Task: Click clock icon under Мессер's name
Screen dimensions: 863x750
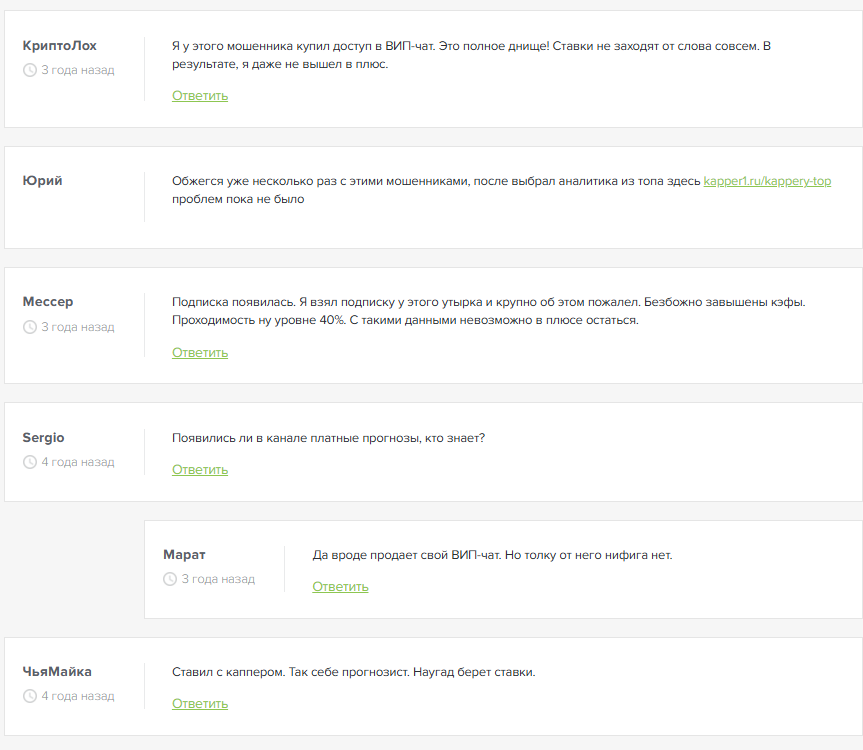Action: pyautogui.click(x=30, y=327)
